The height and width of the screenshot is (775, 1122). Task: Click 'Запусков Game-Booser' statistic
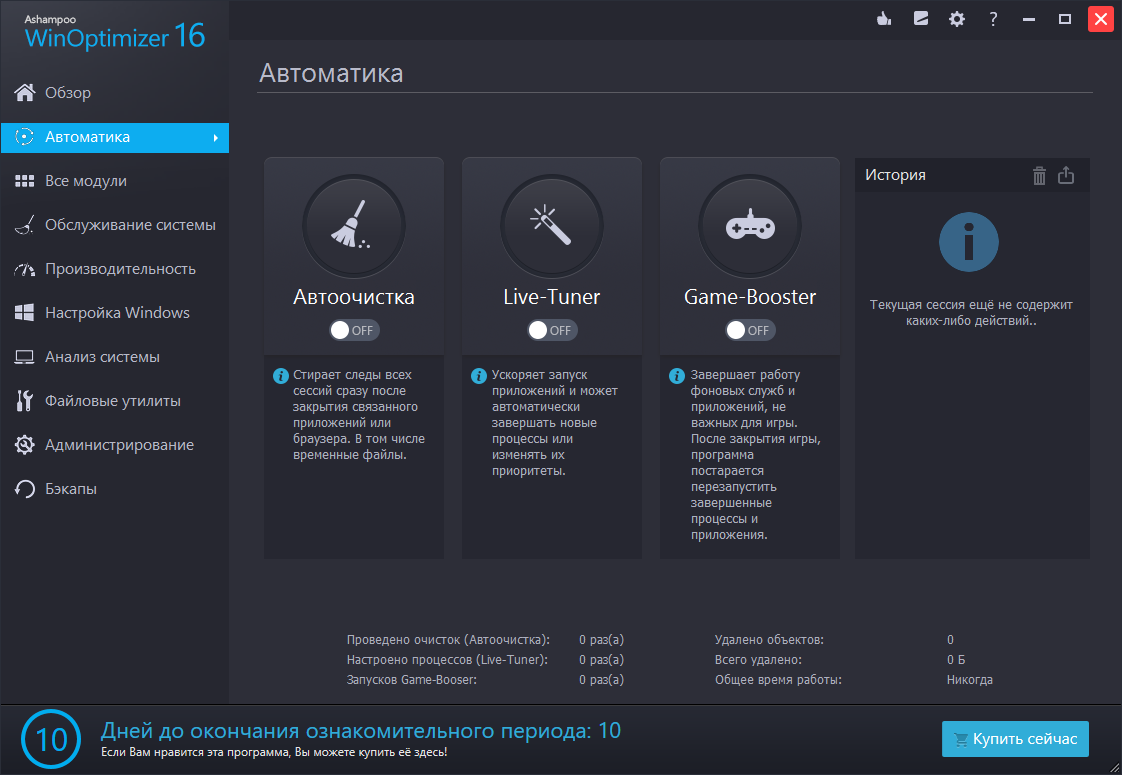coord(411,680)
